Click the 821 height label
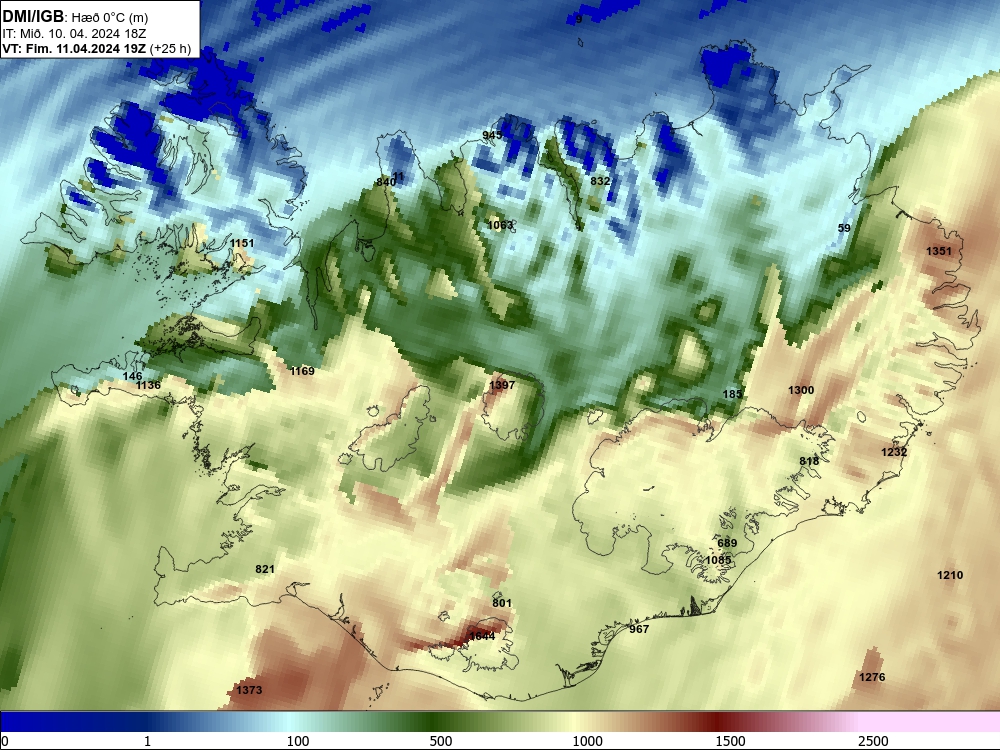The width and height of the screenshot is (1000, 750). (x=265, y=570)
